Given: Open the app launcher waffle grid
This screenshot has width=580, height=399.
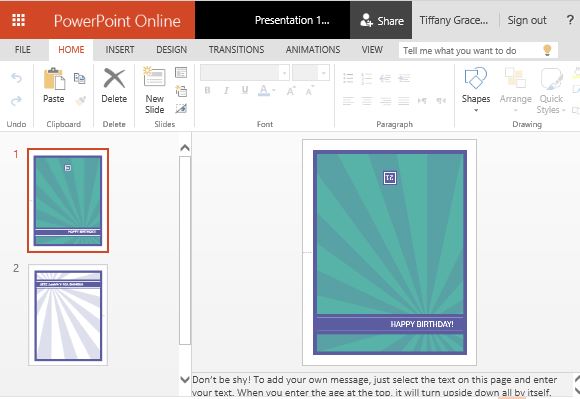Looking at the screenshot, I should pos(18,20).
